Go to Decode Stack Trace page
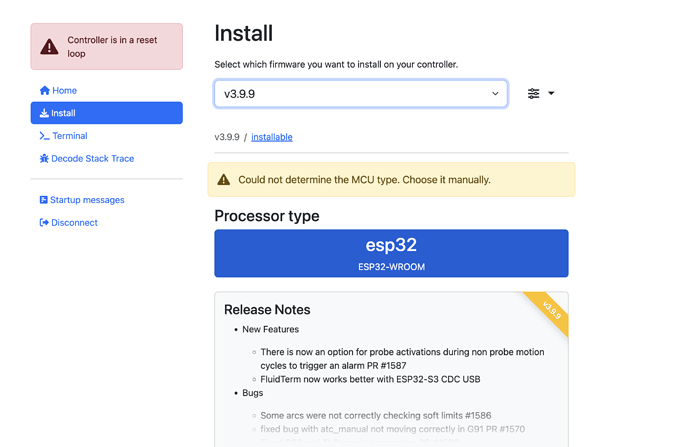 [92, 159]
